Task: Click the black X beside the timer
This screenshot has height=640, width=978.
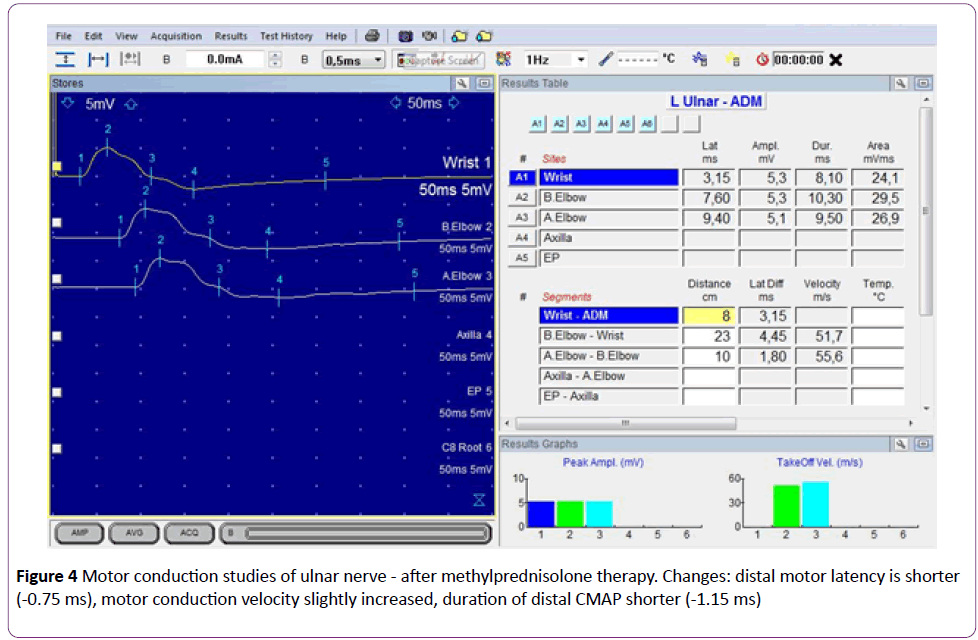Action: [836, 60]
